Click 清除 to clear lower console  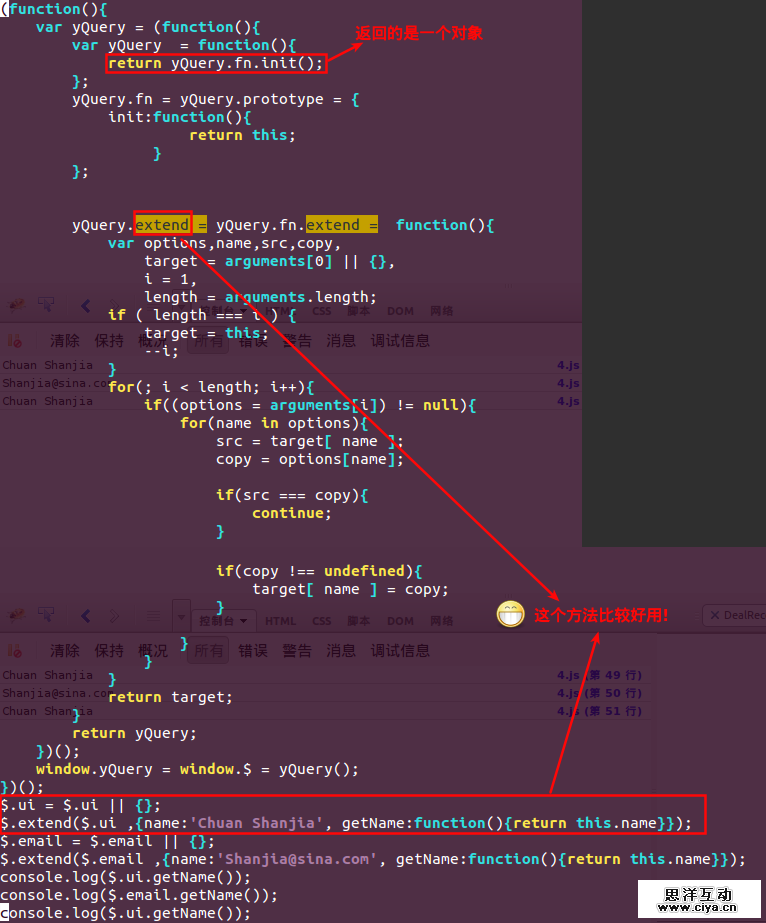point(65,650)
